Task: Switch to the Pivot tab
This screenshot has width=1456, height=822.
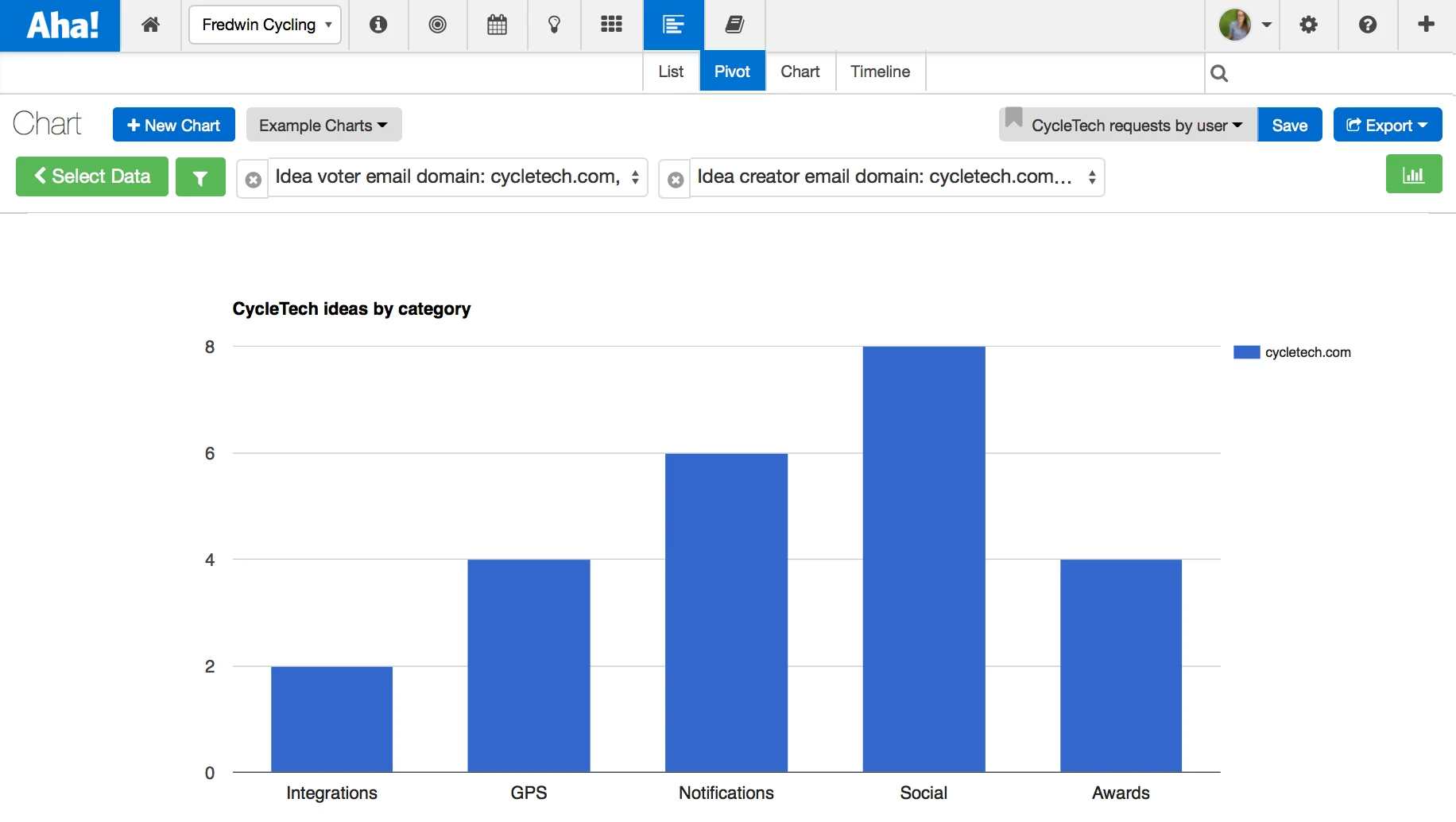Action: [x=732, y=72]
